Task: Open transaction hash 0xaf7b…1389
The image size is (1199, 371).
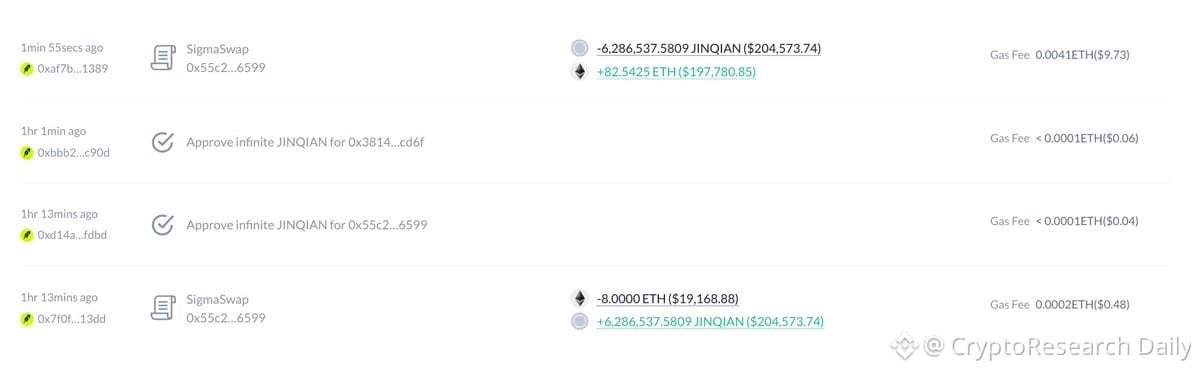Action: pyautogui.click(x=73, y=69)
